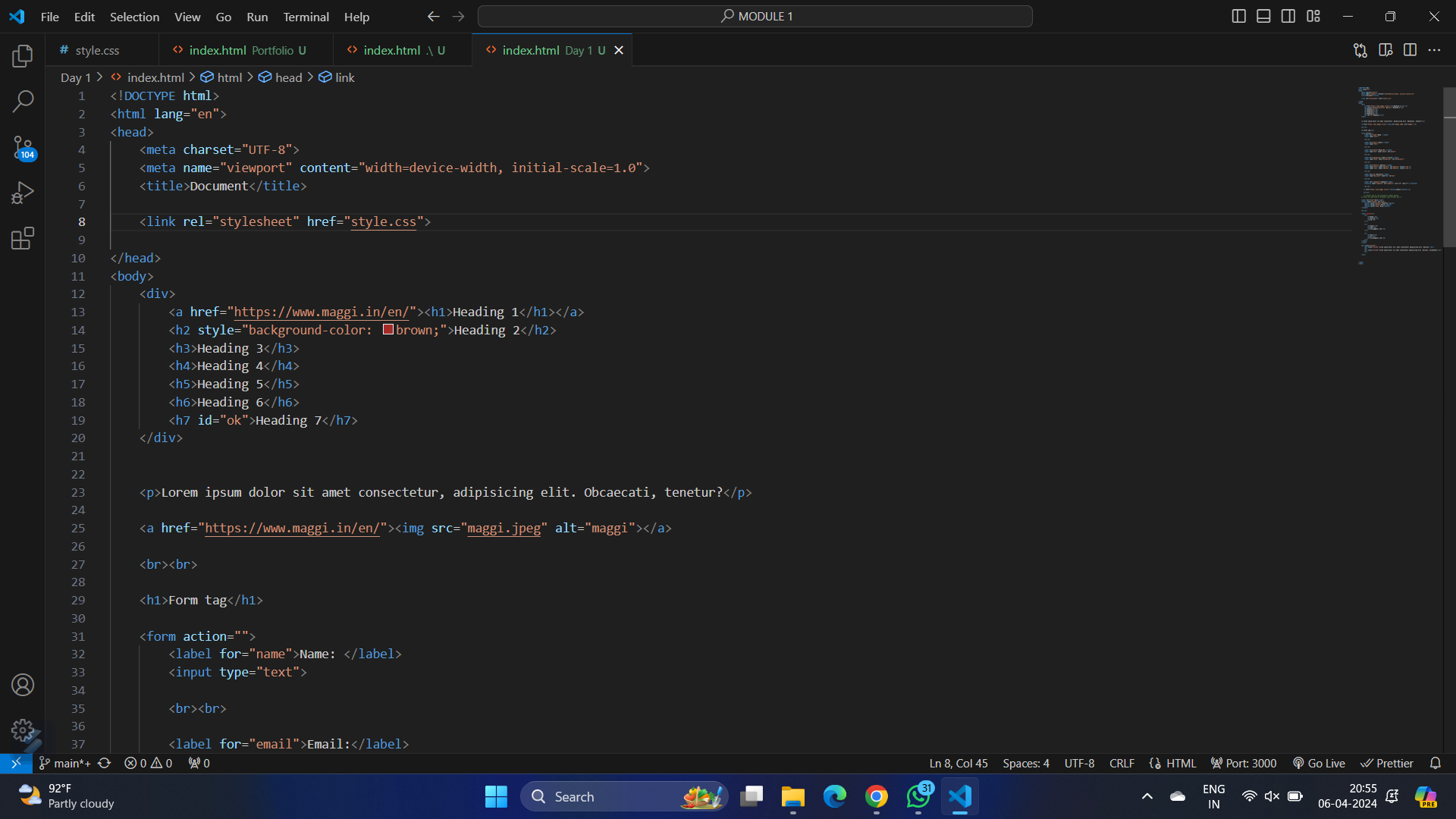
Task: Open the remote window indicator
Action: [16, 763]
